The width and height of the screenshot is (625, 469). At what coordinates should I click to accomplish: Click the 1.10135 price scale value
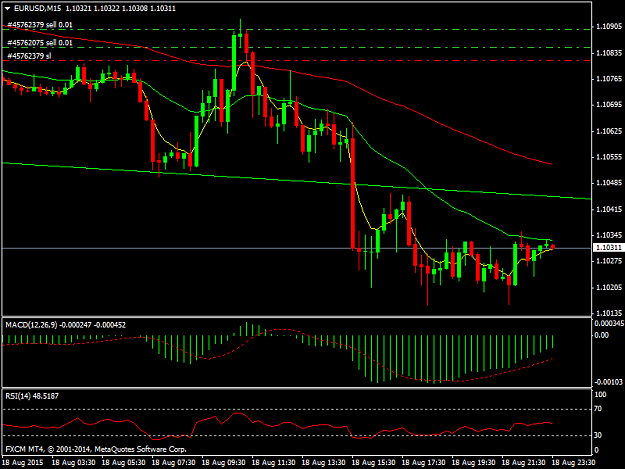coord(609,313)
